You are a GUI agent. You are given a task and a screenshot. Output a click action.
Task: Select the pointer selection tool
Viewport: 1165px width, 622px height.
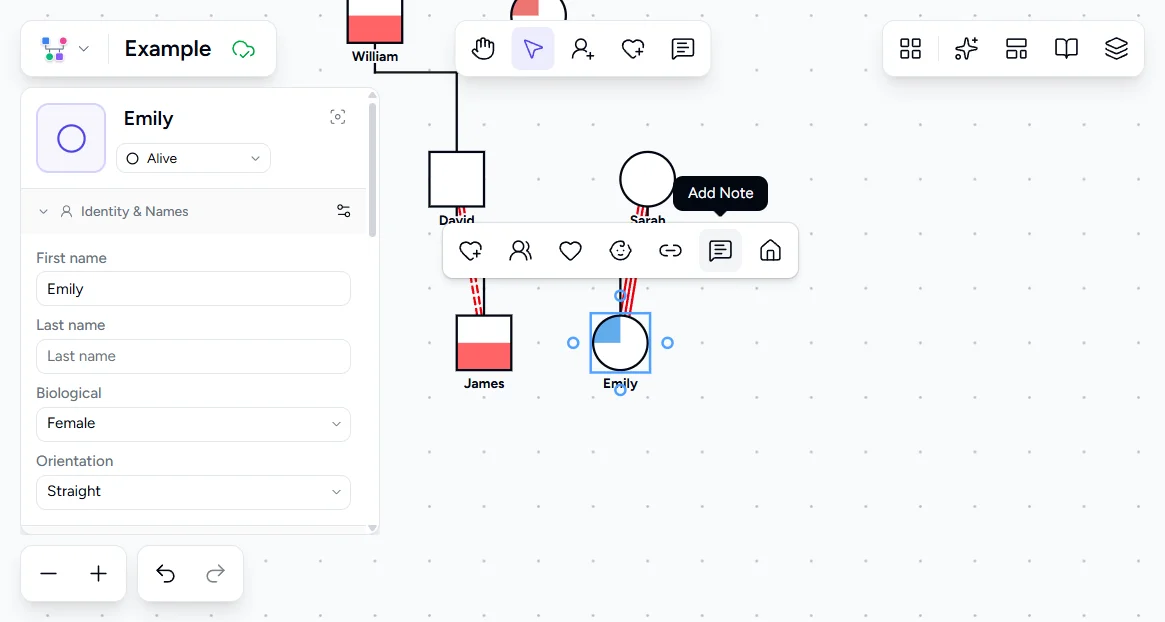click(533, 49)
